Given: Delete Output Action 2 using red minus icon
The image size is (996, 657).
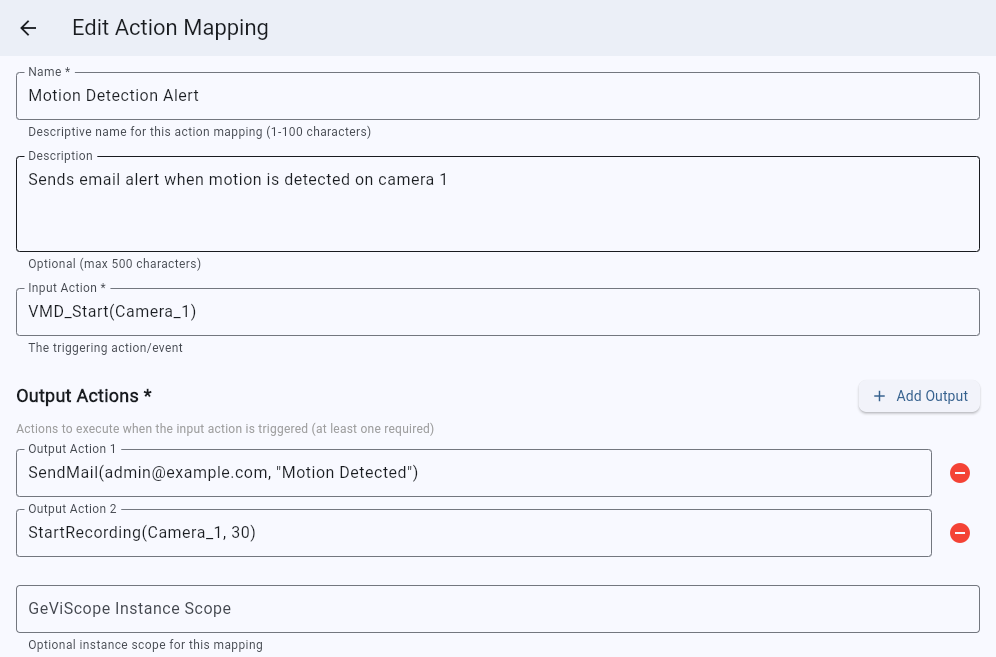Looking at the screenshot, I should pos(959,533).
